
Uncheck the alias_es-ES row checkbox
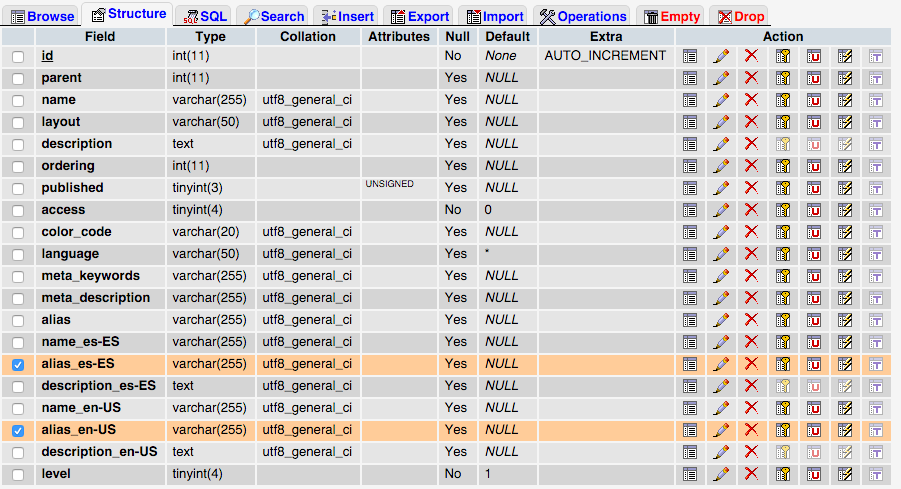pyautogui.click(x=18, y=365)
